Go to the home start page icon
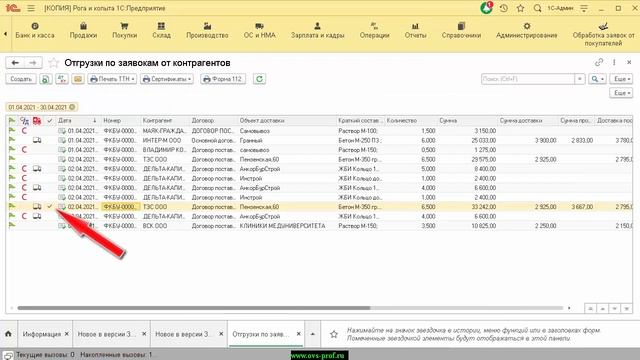This screenshot has height=360, width=640. click(8, 334)
